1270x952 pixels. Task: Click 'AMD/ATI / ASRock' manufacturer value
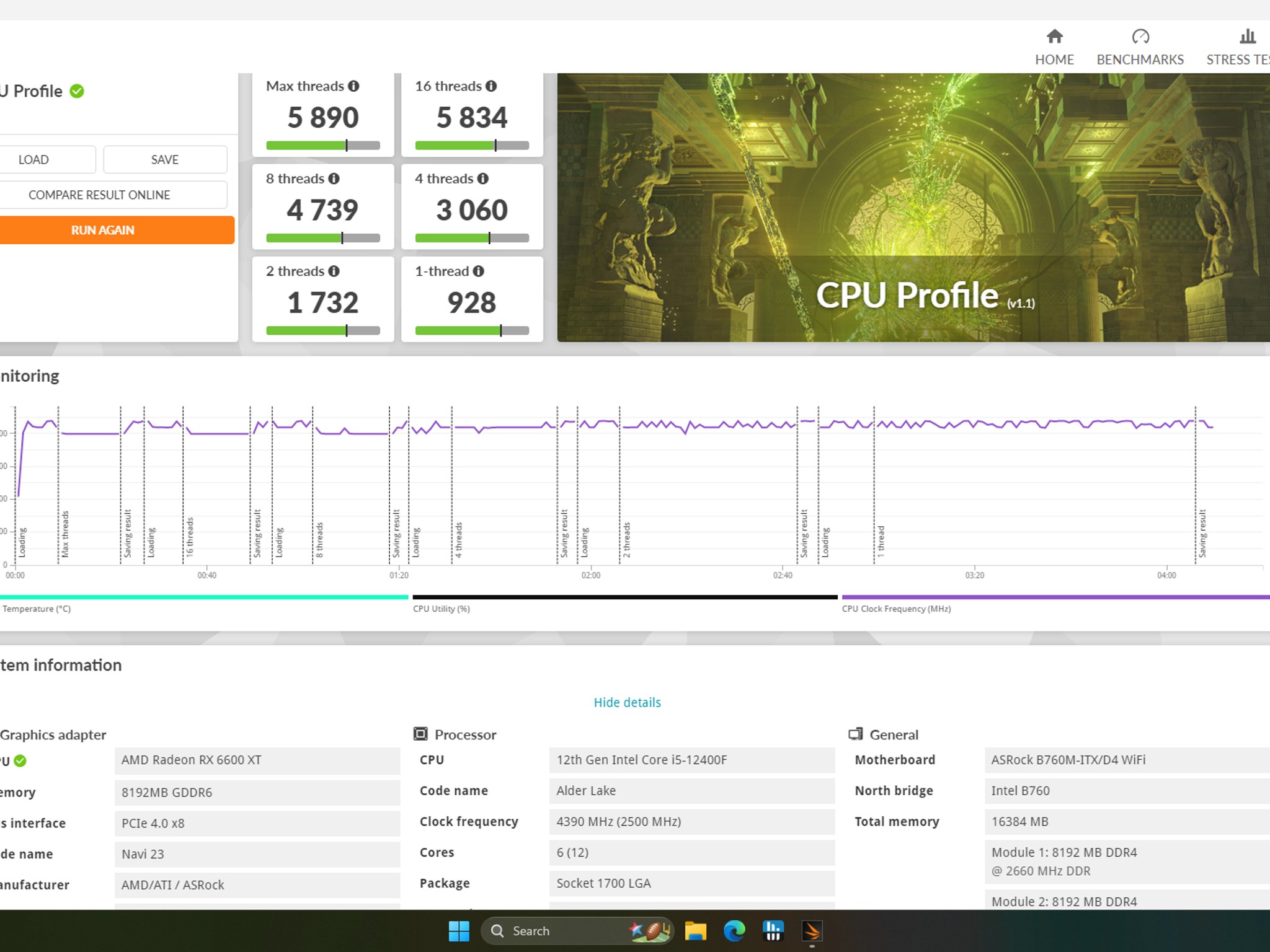pyautogui.click(x=257, y=886)
